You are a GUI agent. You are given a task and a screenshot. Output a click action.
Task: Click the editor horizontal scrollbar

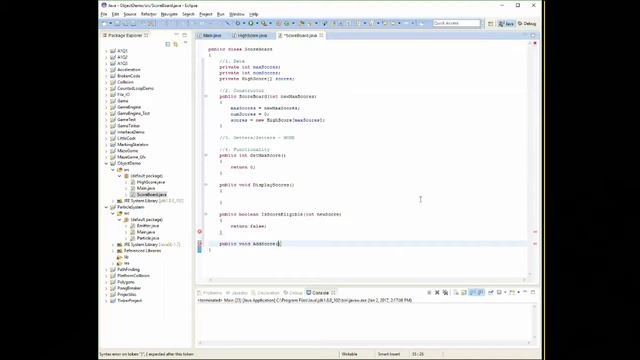[367, 280]
